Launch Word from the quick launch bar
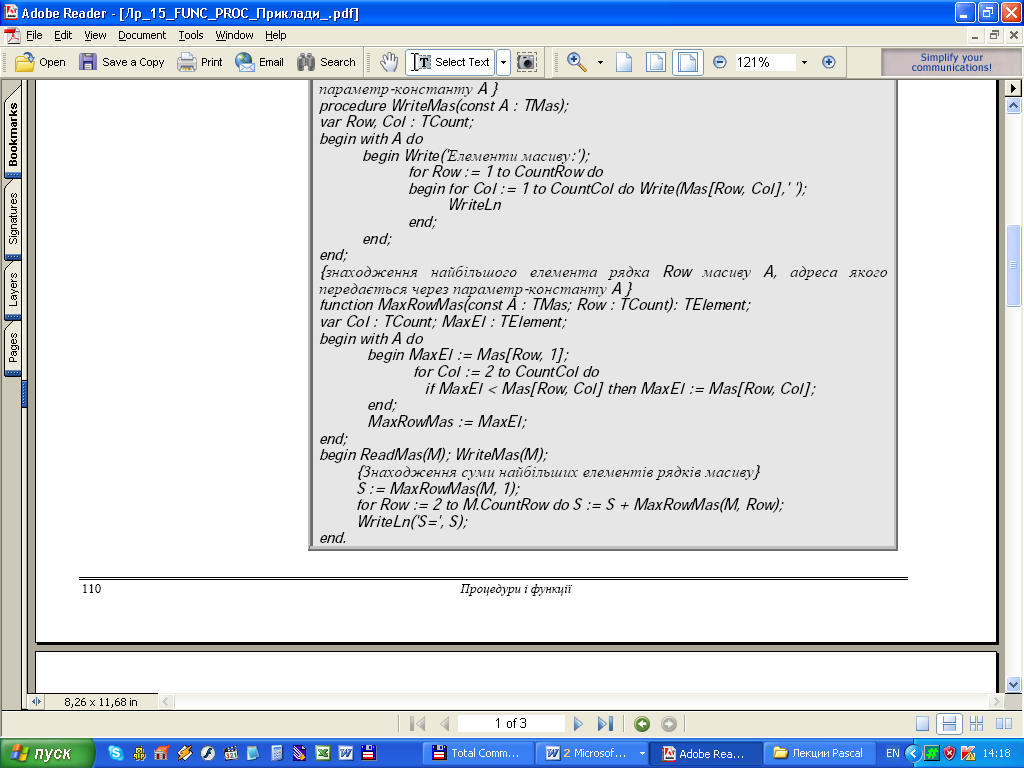 [345, 753]
